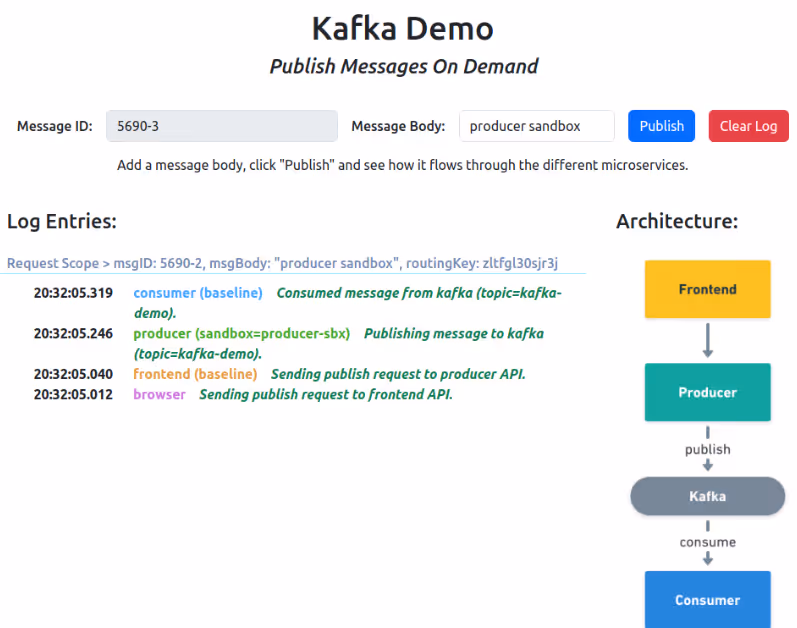
Task: Click the "browser" log source label
Action: click(x=159, y=395)
